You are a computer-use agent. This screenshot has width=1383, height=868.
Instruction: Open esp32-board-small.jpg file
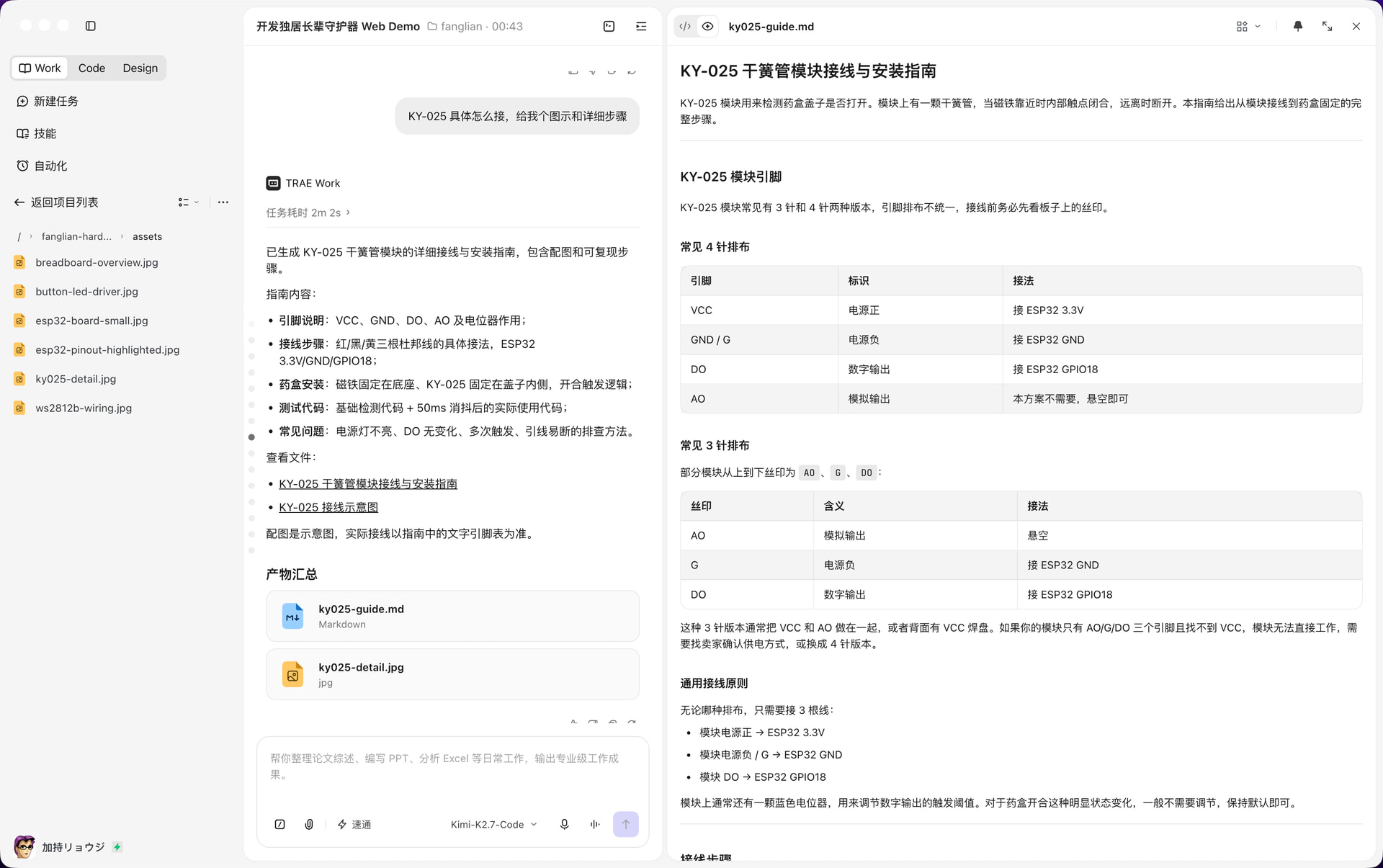91,321
